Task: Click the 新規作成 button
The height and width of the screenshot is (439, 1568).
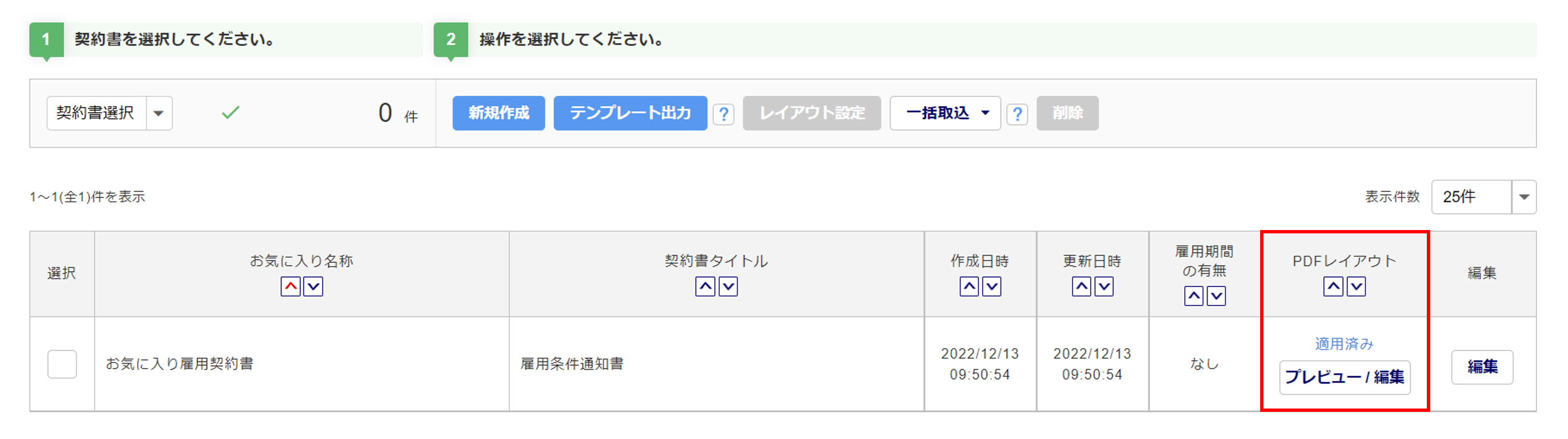Action: coord(498,114)
